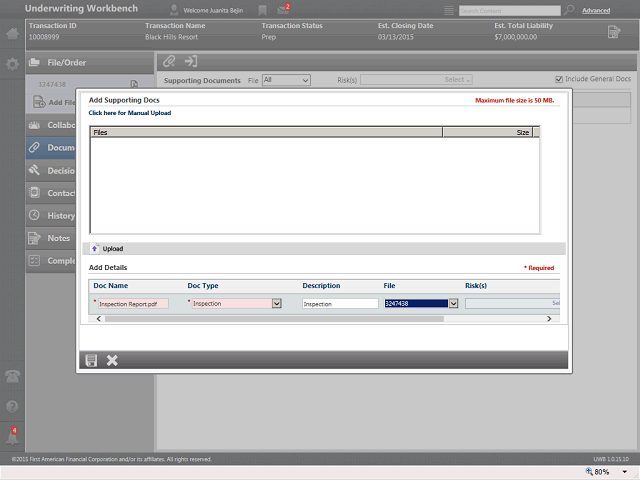Click the Description input field
Screen dimensions: 640x480
[x=340, y=304]
